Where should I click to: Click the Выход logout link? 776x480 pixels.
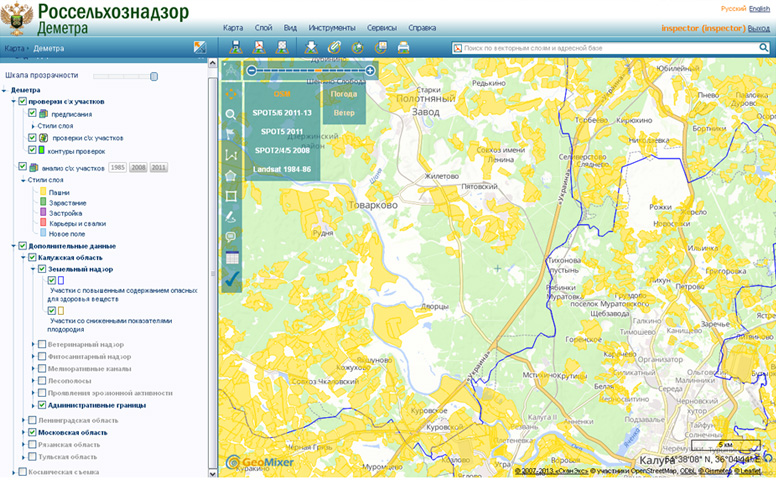(x=759, y=29)
